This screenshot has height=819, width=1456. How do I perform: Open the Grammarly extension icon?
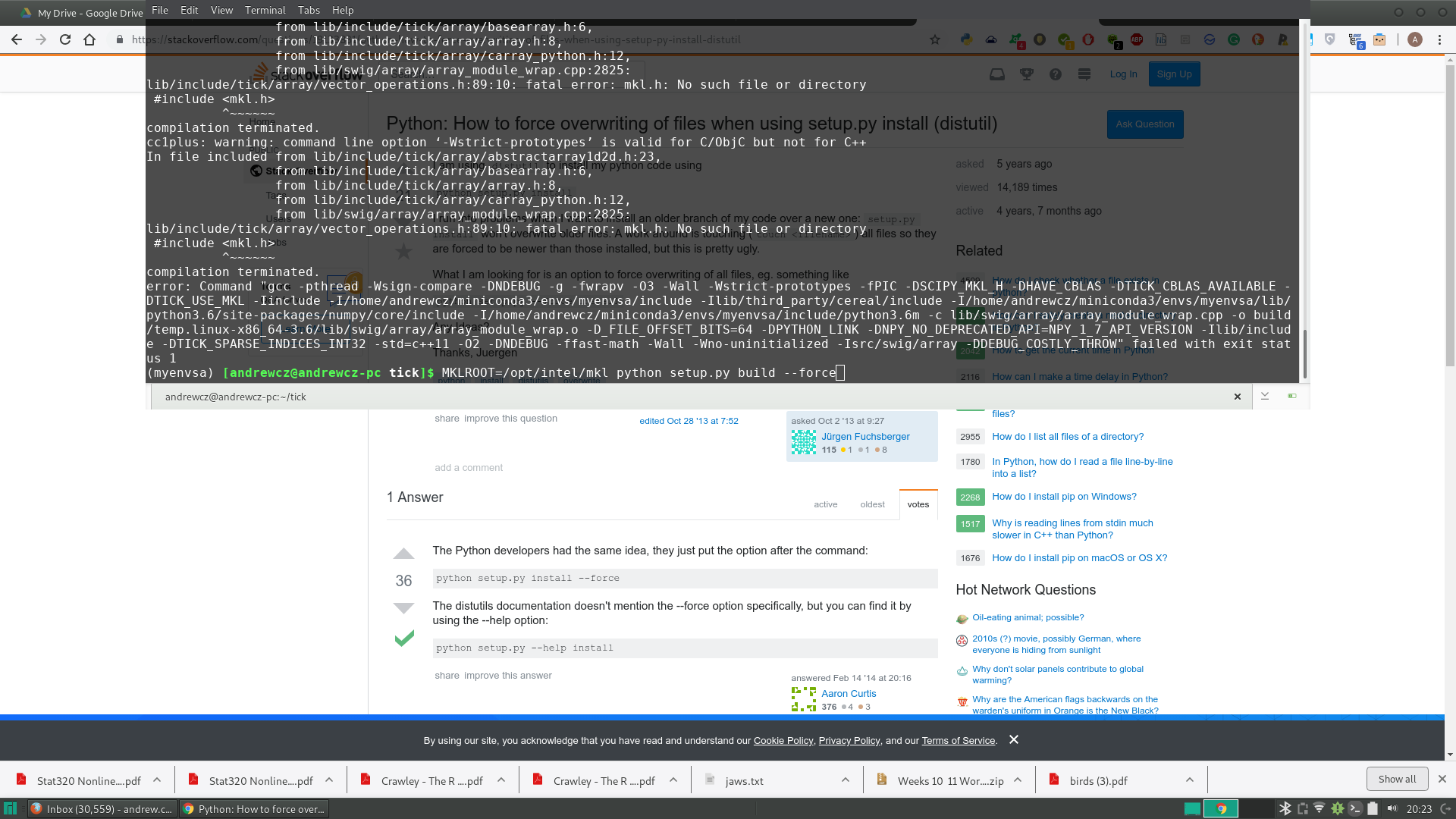(1234, 39)
